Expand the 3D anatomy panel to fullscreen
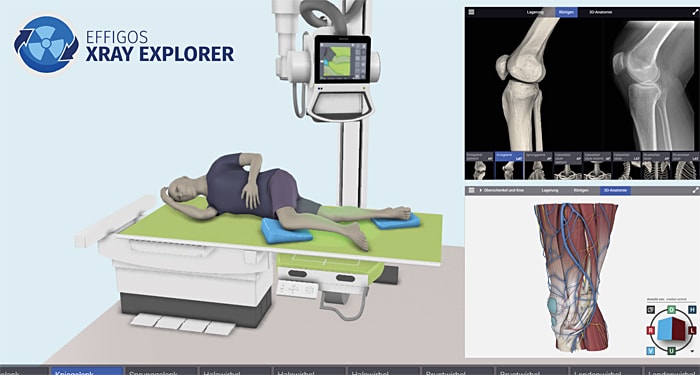Screen dimensions: 700x375 695,191
